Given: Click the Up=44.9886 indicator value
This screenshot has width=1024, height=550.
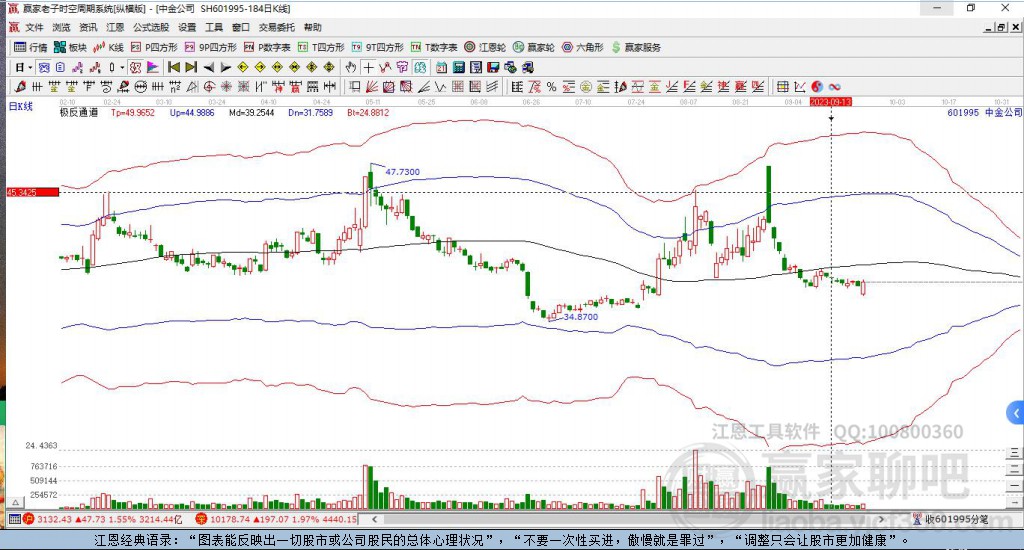Looking at the screenshot, I should [x=191, y=112].
